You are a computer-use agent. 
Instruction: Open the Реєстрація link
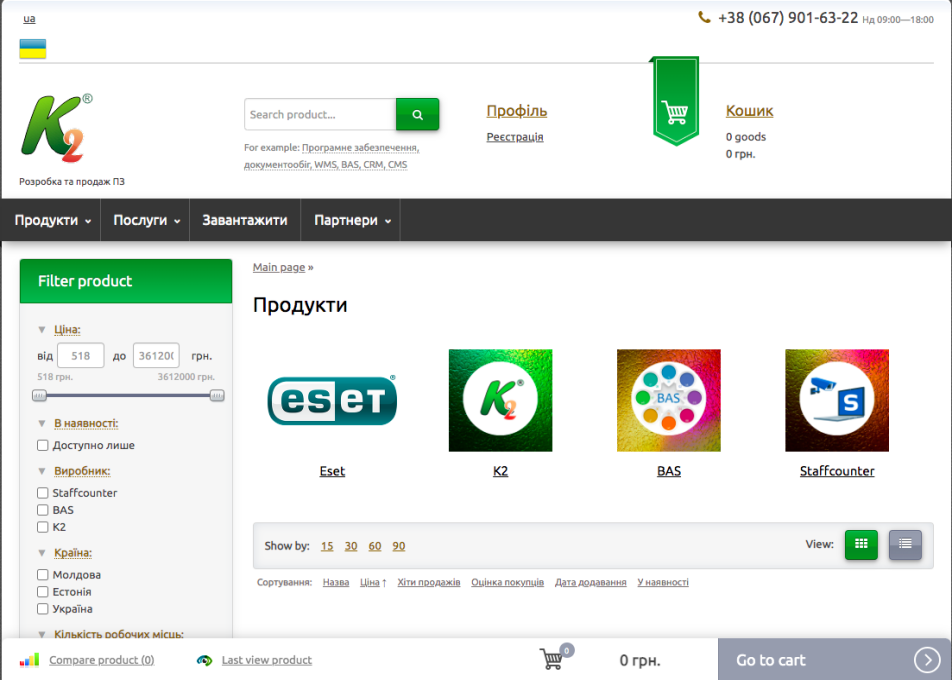click(515, 137)
